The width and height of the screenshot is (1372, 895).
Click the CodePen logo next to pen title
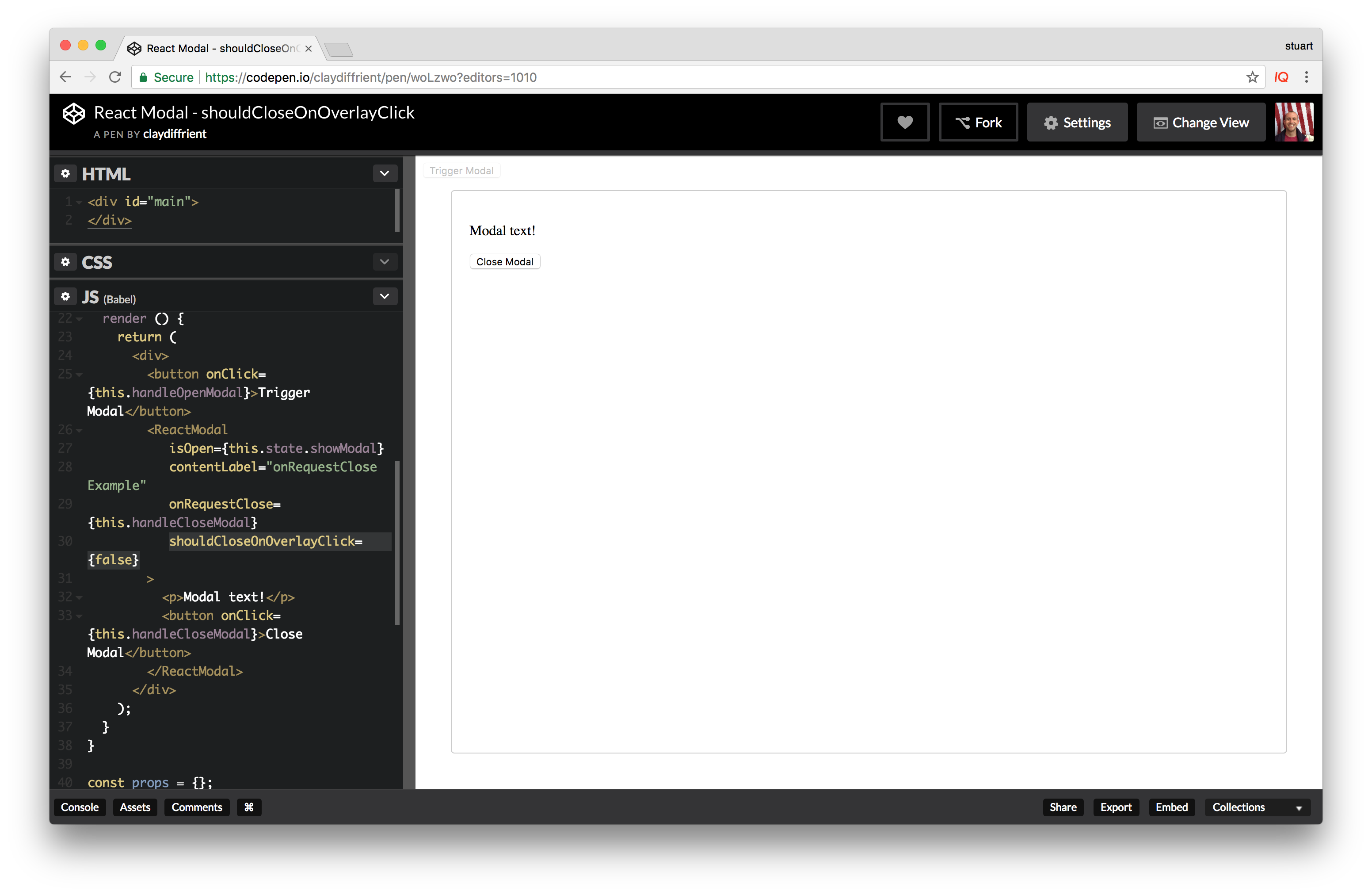(x=73, y=113)
